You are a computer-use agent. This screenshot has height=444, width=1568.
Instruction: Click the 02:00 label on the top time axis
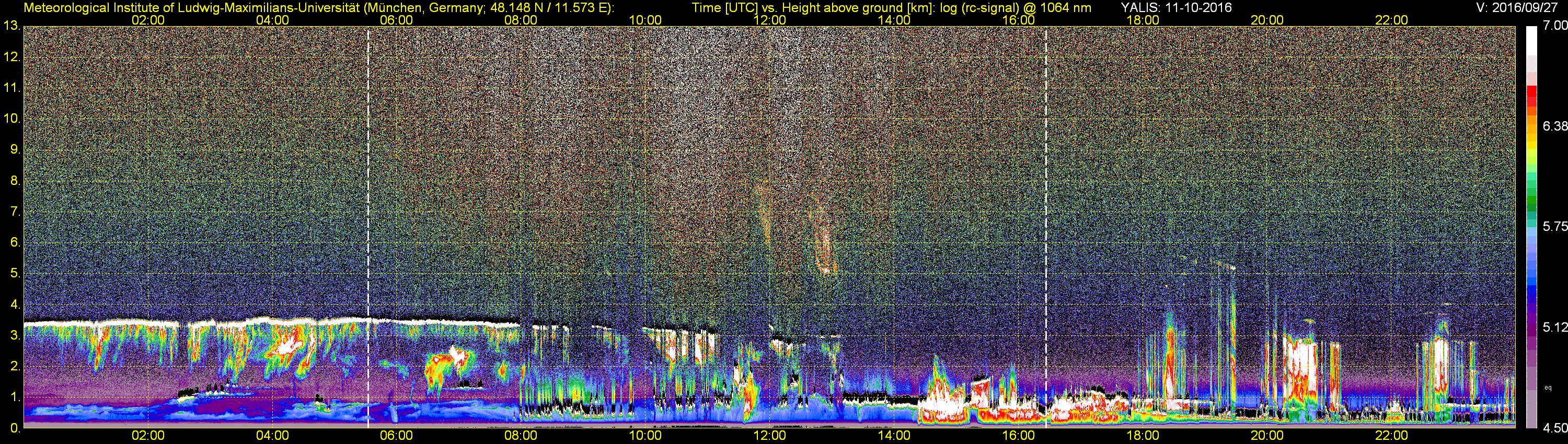(148, 20)
